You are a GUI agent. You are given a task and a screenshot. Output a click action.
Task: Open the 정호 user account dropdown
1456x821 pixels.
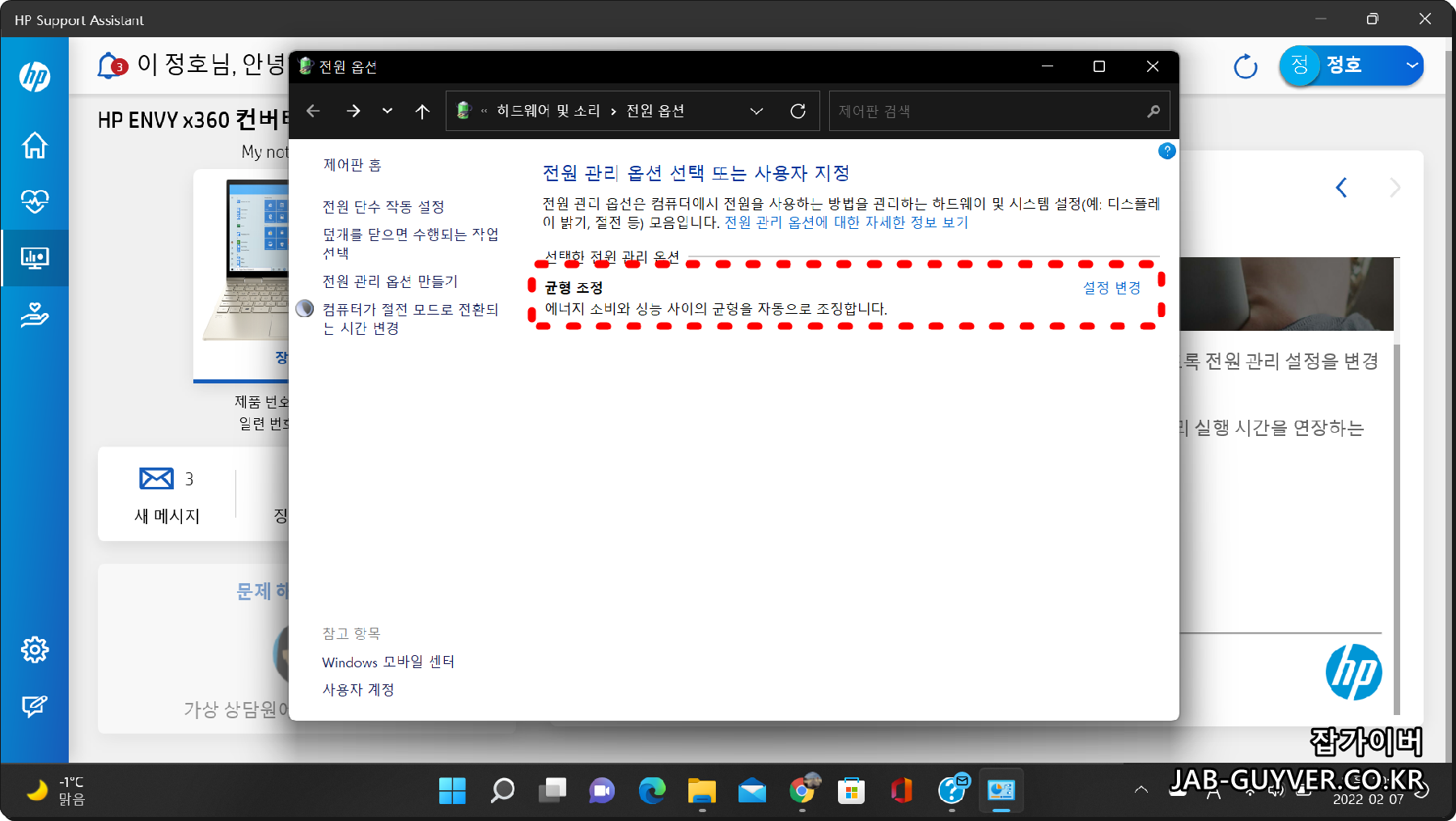pos(1352,66)
